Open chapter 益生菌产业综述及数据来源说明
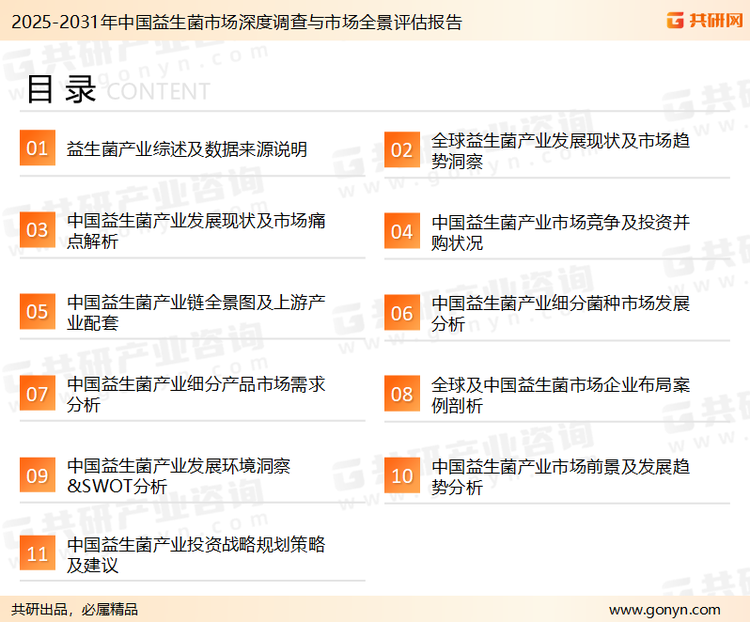The width and height of the screenshot is (750, 622). click(x=187, y=150)
